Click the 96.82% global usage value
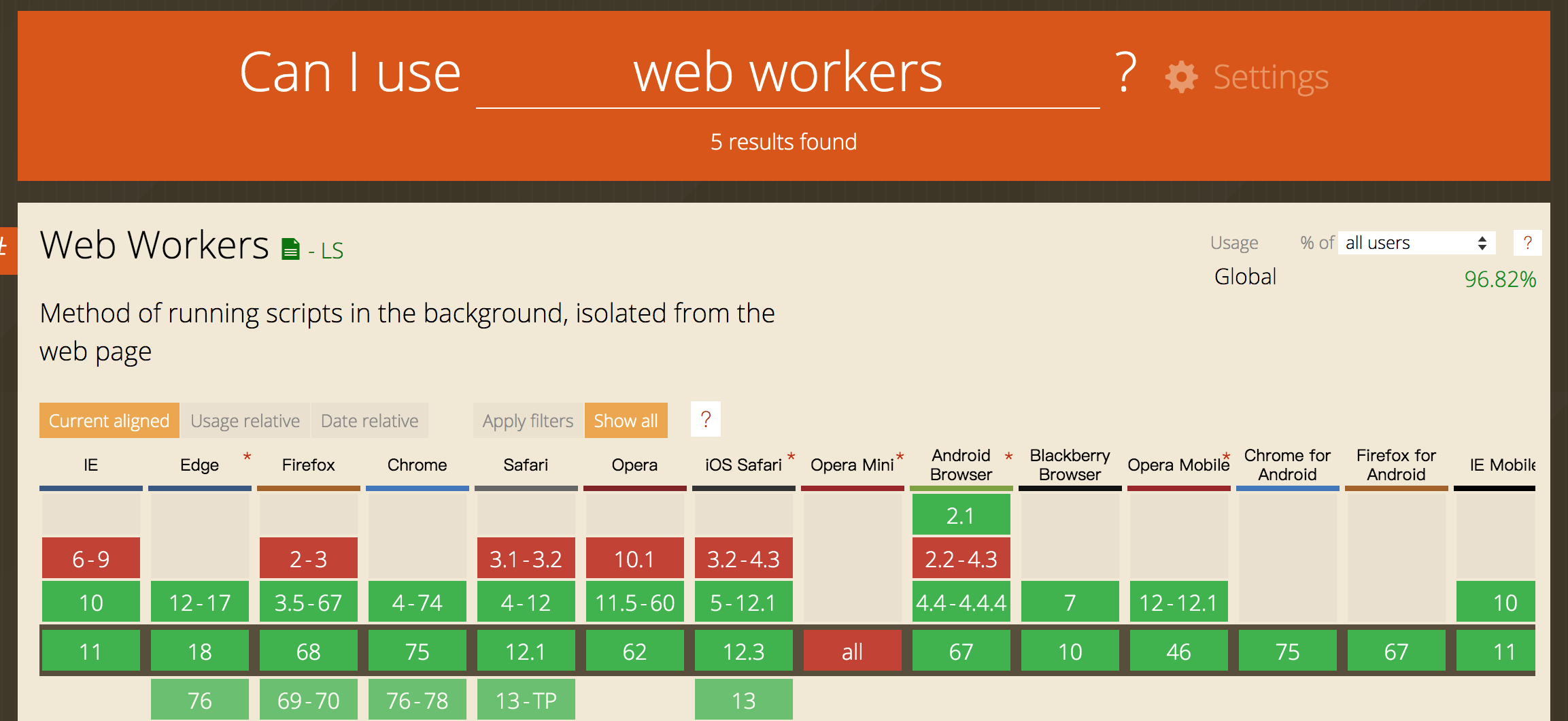This screenshot has height=721, width=1568. click(1500, 279)
